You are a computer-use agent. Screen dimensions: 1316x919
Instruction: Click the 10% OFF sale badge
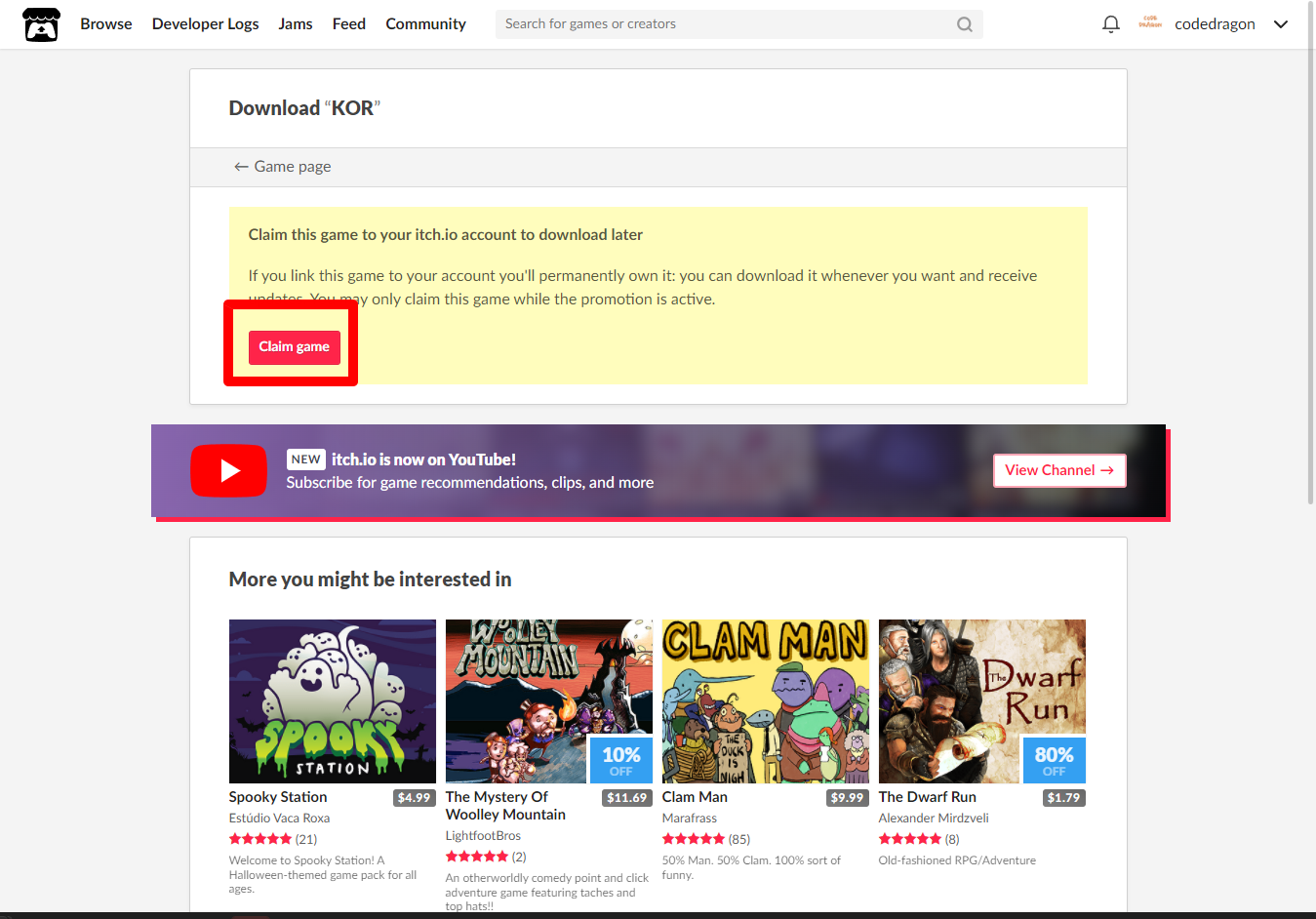pyautogui.click(x=621, y=760)
